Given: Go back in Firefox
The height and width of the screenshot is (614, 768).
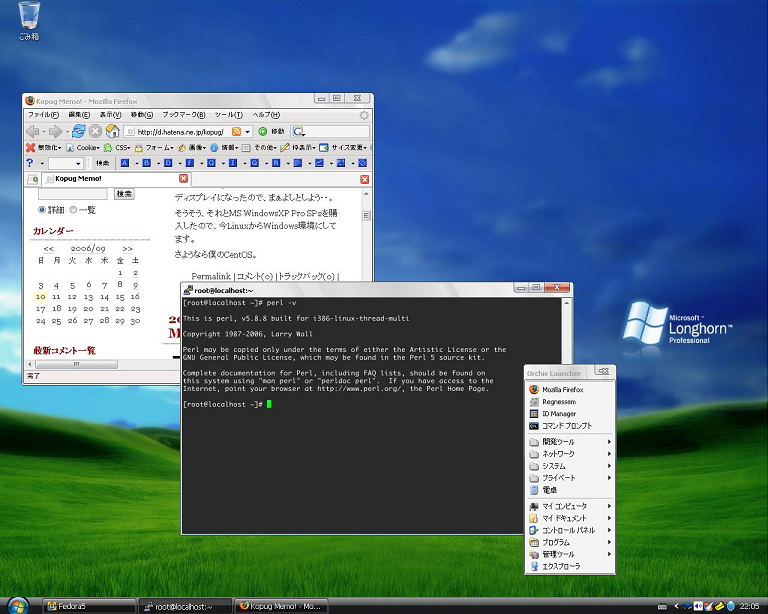Looking at the screenshot, I should click(32, 131).
